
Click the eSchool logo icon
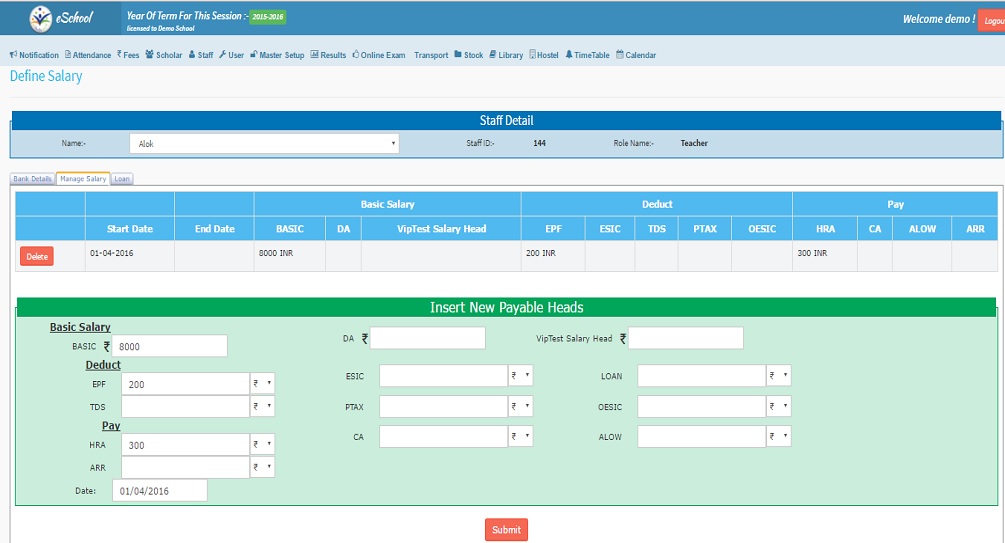click(x=40, y=17)
